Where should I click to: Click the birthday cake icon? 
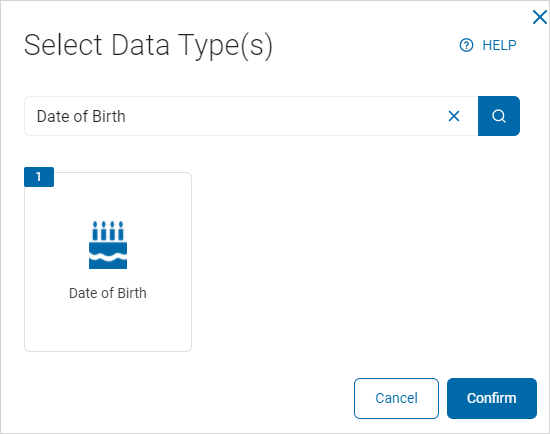(x=108, y=245)
